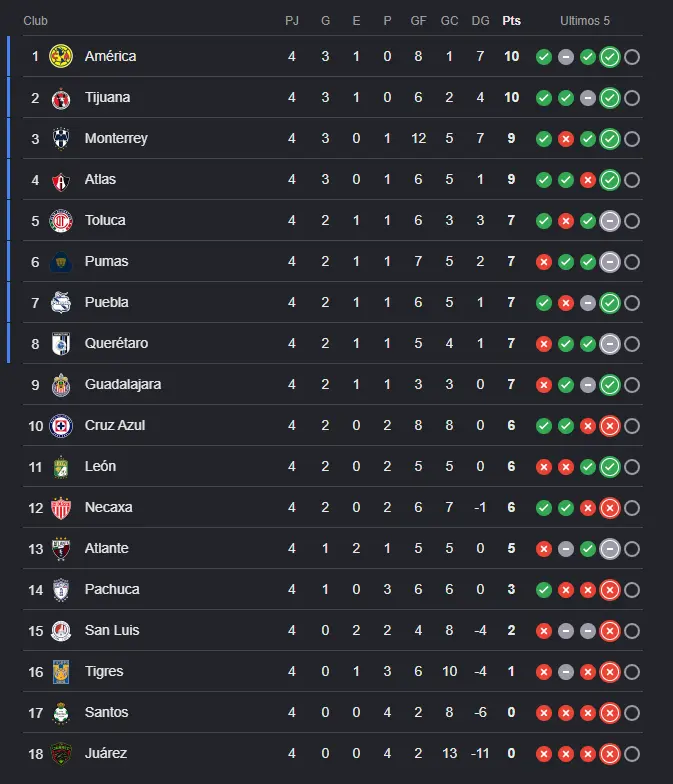Select the Guadalajara Chivas badge
Viewport: 673px width, 784px height.
[x=61, y=384]
